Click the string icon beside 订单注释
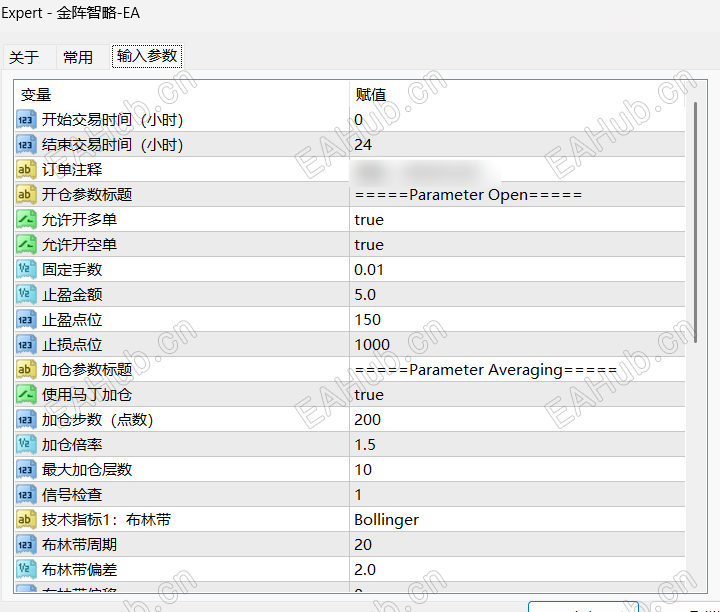The height and width of the screenshot is (612, 720). (x=26, y=170)
